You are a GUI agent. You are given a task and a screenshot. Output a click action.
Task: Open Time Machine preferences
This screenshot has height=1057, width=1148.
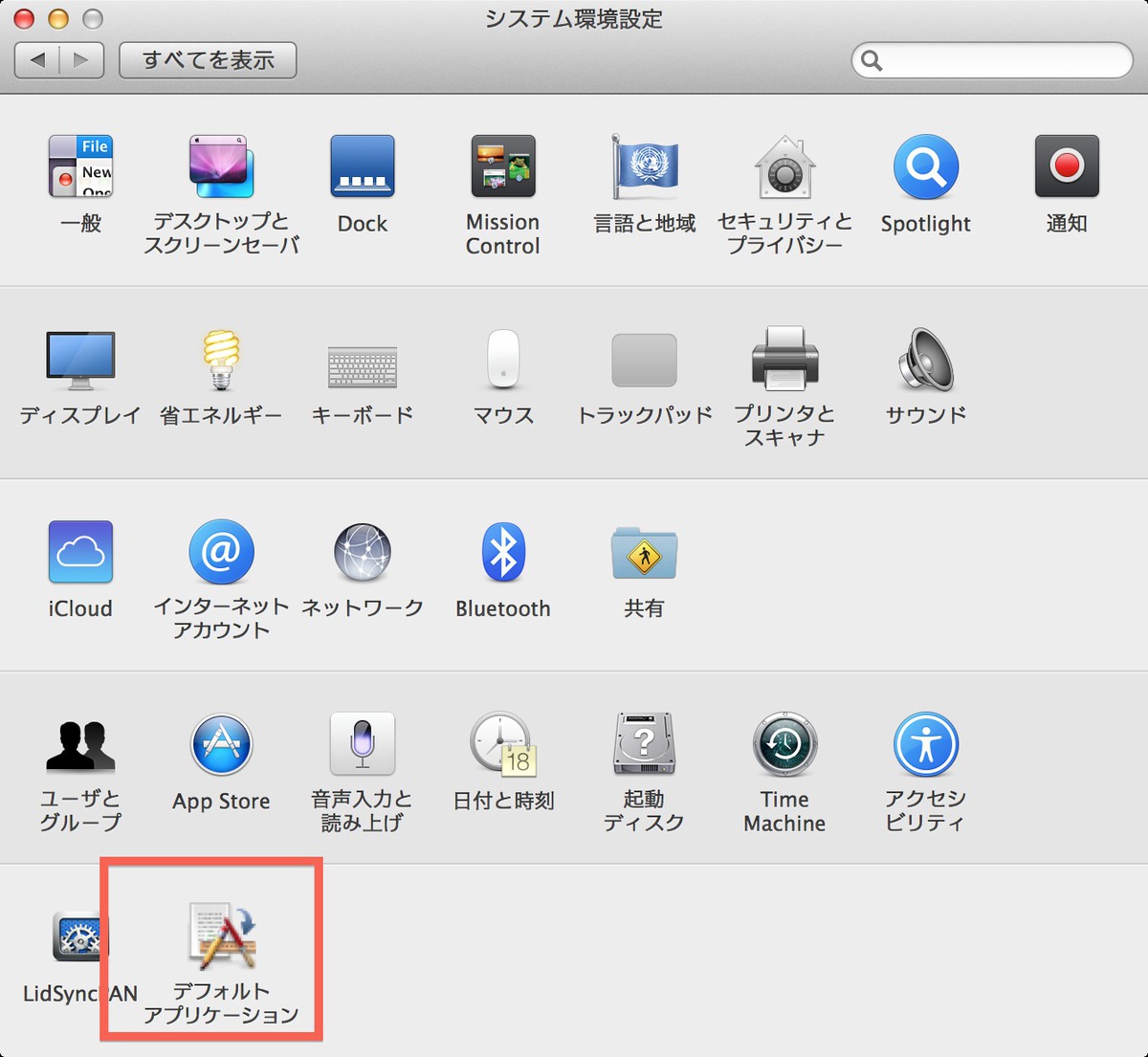[784, 744]
